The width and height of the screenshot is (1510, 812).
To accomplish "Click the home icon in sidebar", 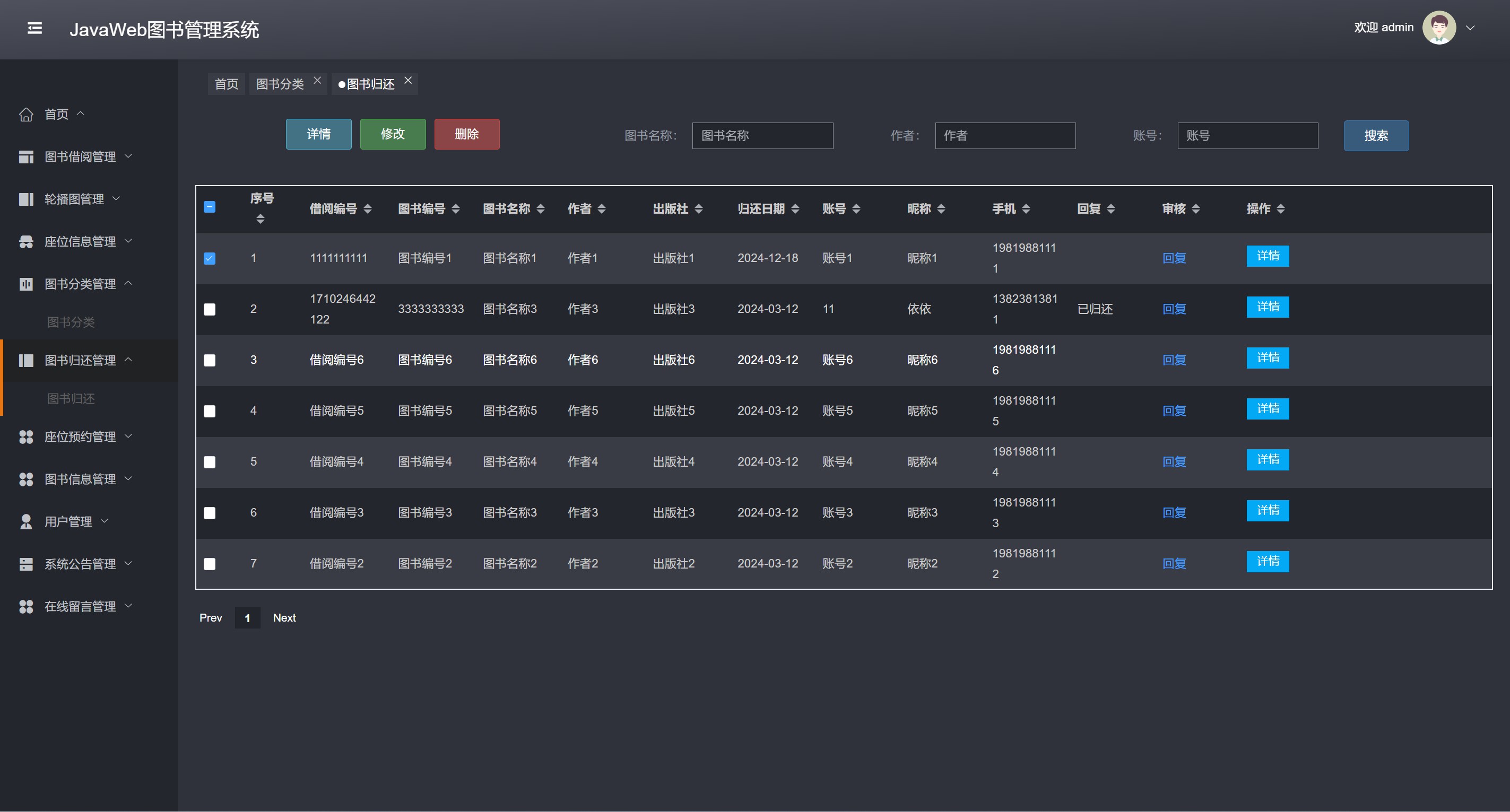I will pyautogui.click(x=26, y=114).
